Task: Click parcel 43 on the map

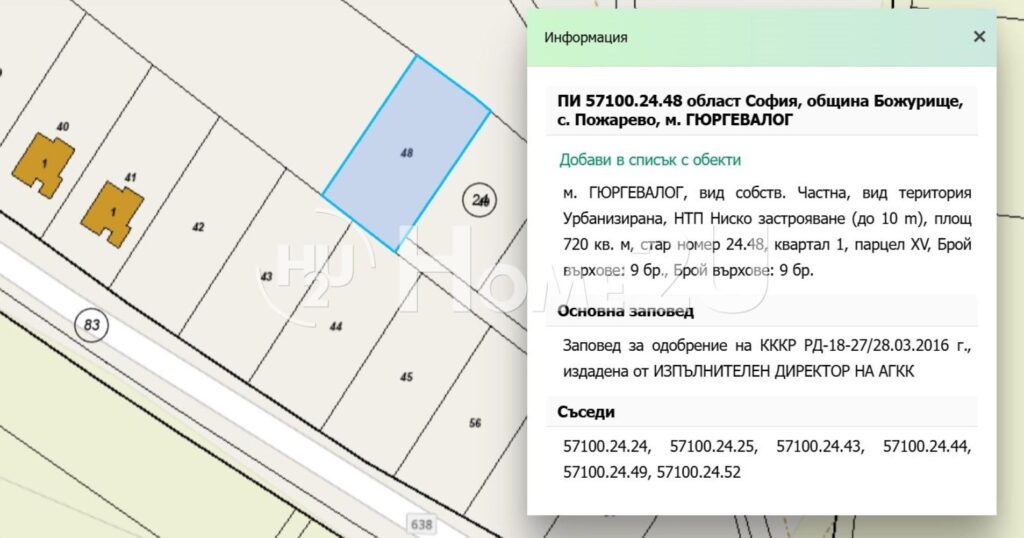Action: coord(266,276)
